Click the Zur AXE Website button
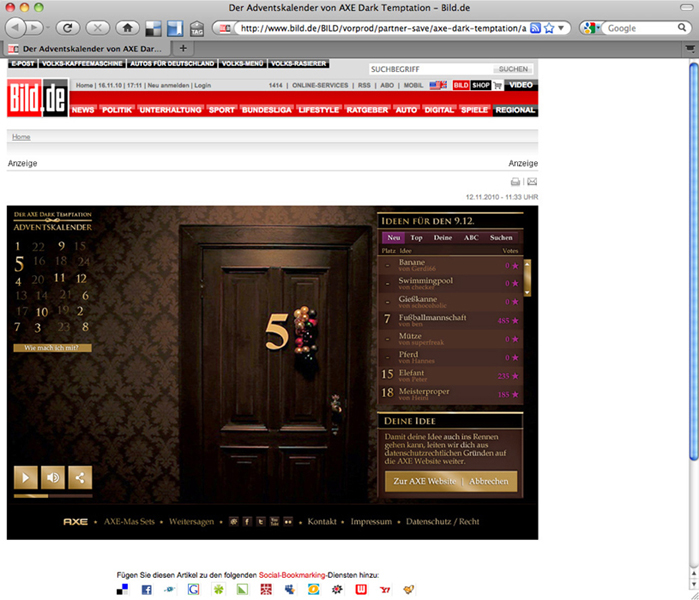The width and height of the screenshot is (699, 600). (424, 481)
